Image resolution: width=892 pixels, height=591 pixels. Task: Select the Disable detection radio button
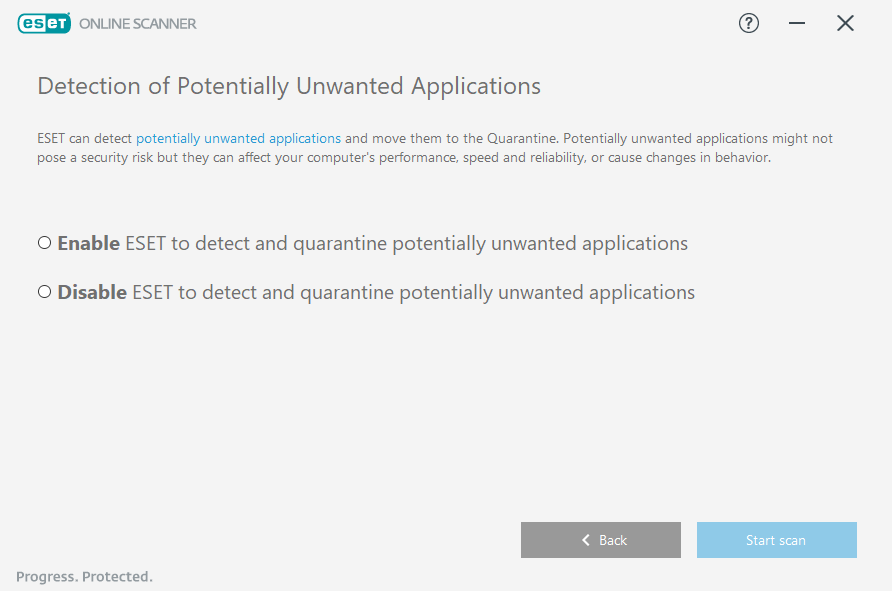[x=44, y=292]
